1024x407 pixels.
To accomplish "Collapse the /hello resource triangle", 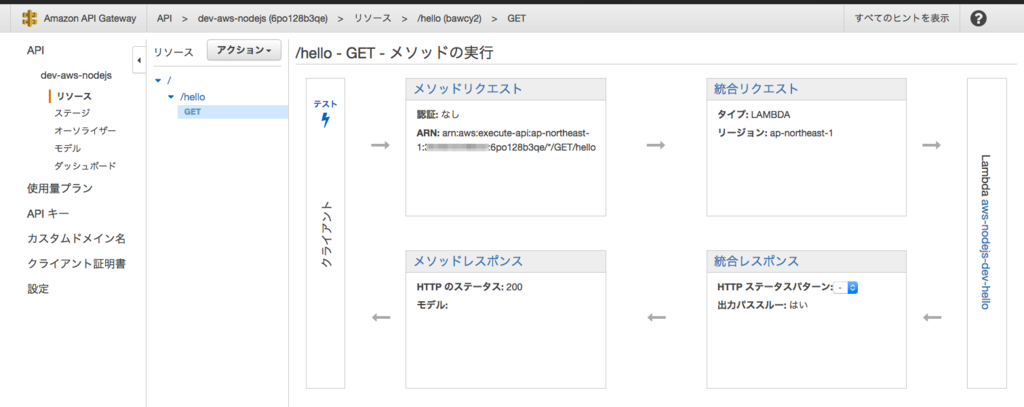I will click(171, 97).
